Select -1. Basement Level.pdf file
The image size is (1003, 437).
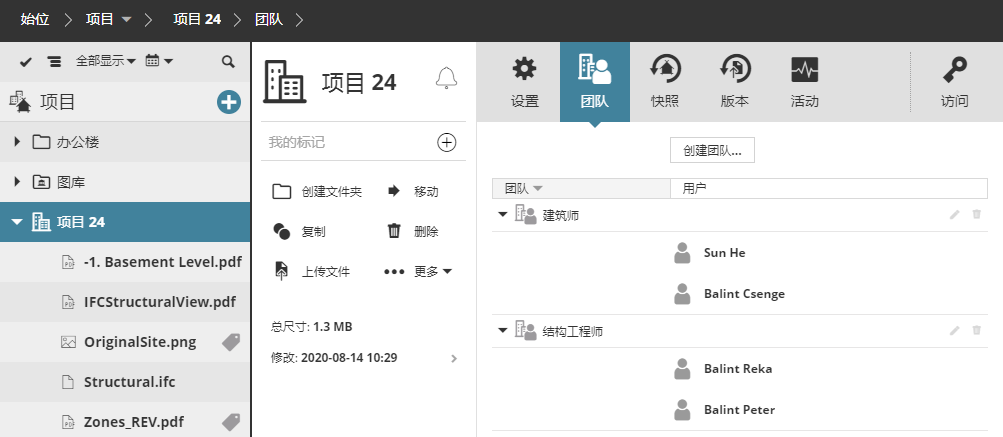pos(125,262)
